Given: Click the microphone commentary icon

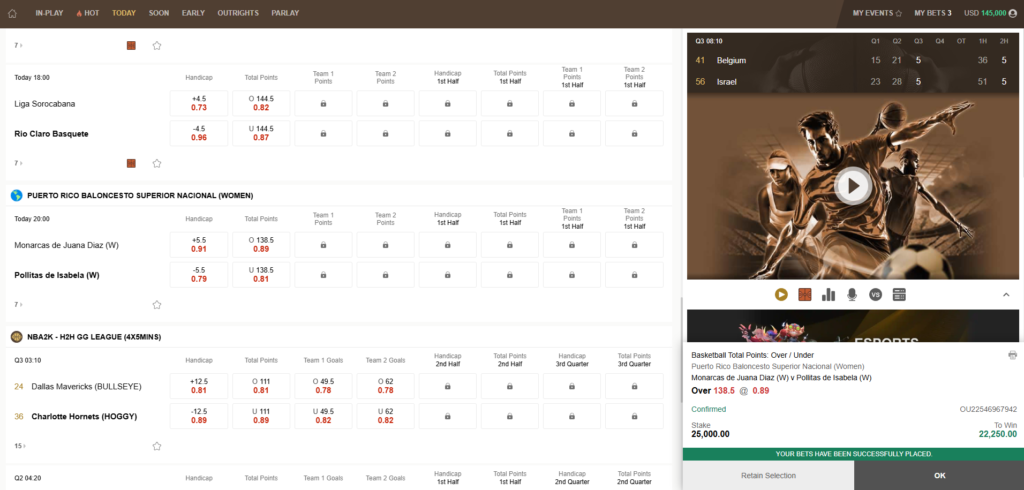Looking at the screenshot, I should [852, 294].
